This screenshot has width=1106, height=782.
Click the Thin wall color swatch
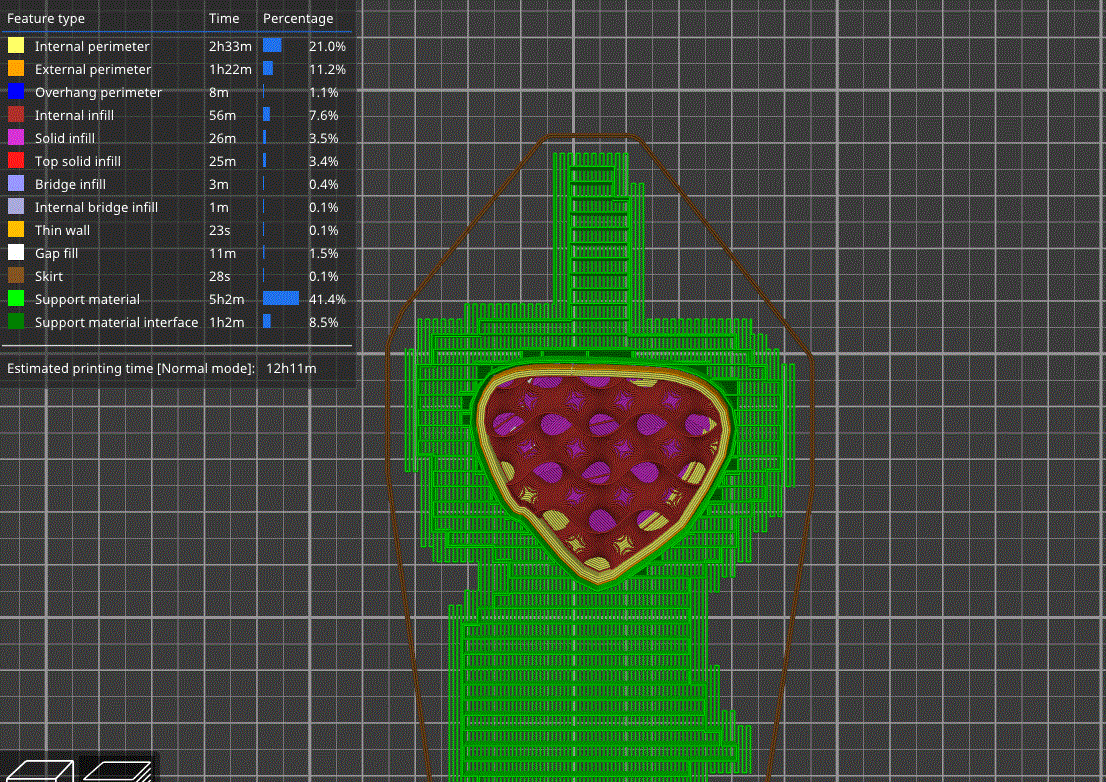click(16, 230)
